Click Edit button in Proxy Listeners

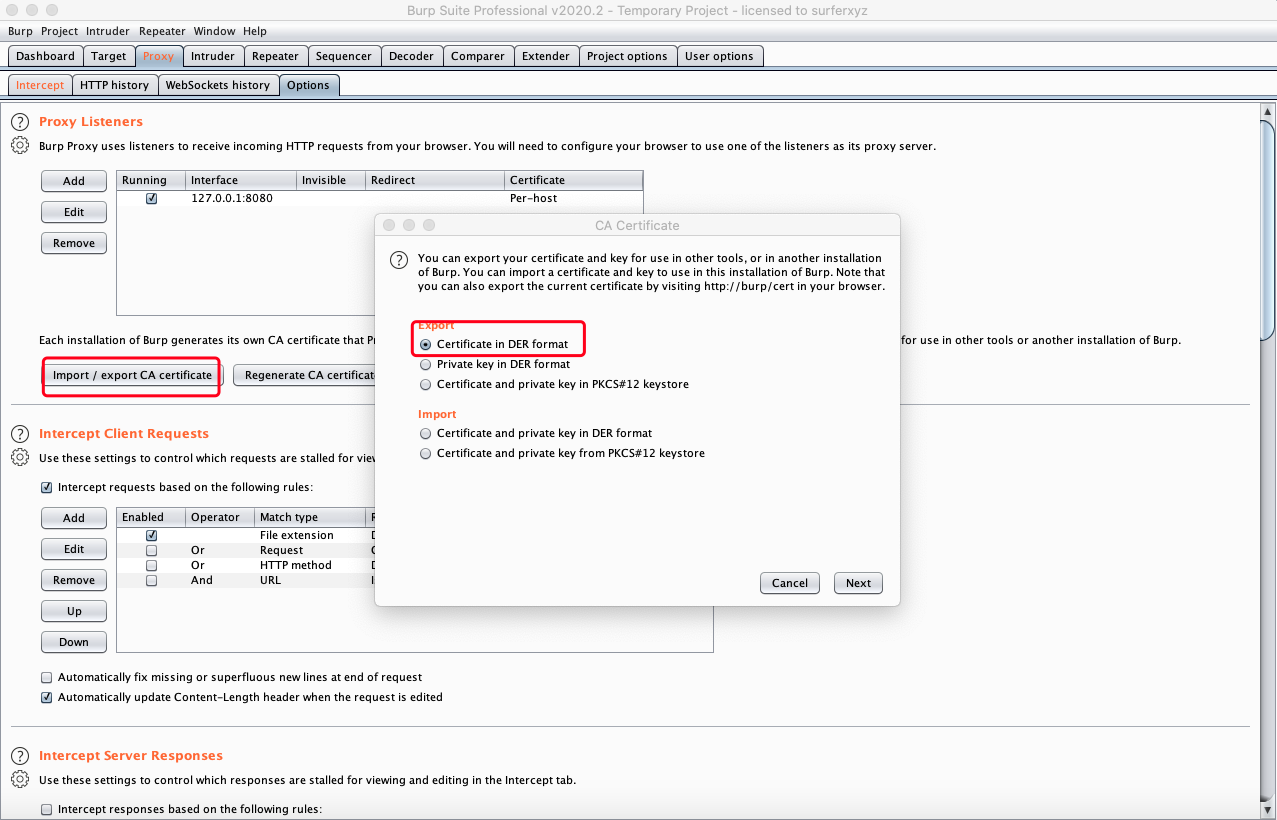[74, 212]
